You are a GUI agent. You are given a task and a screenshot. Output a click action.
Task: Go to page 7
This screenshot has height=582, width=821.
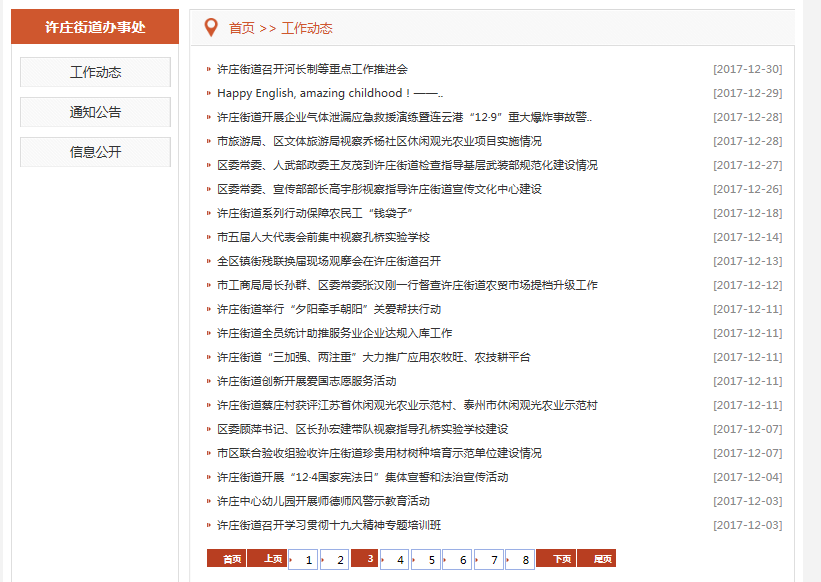[x=489, y=560]
